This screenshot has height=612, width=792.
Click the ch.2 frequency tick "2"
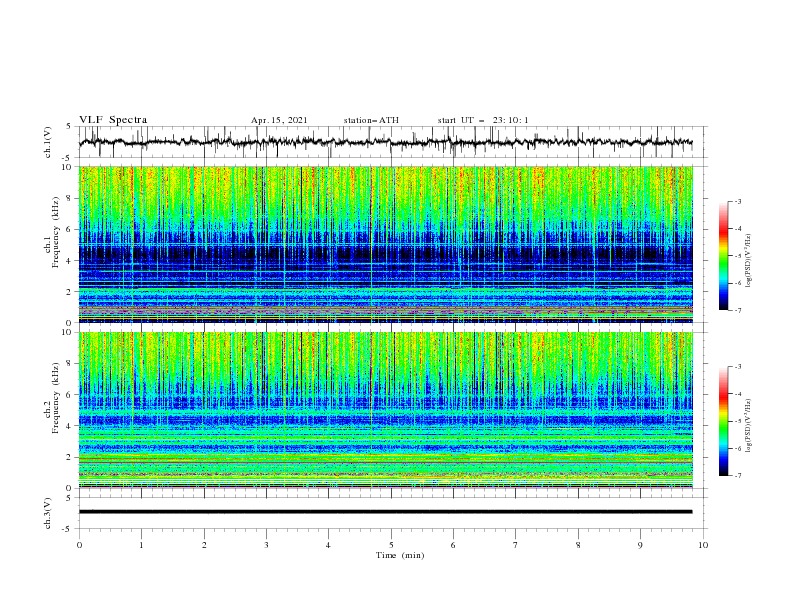70,457
